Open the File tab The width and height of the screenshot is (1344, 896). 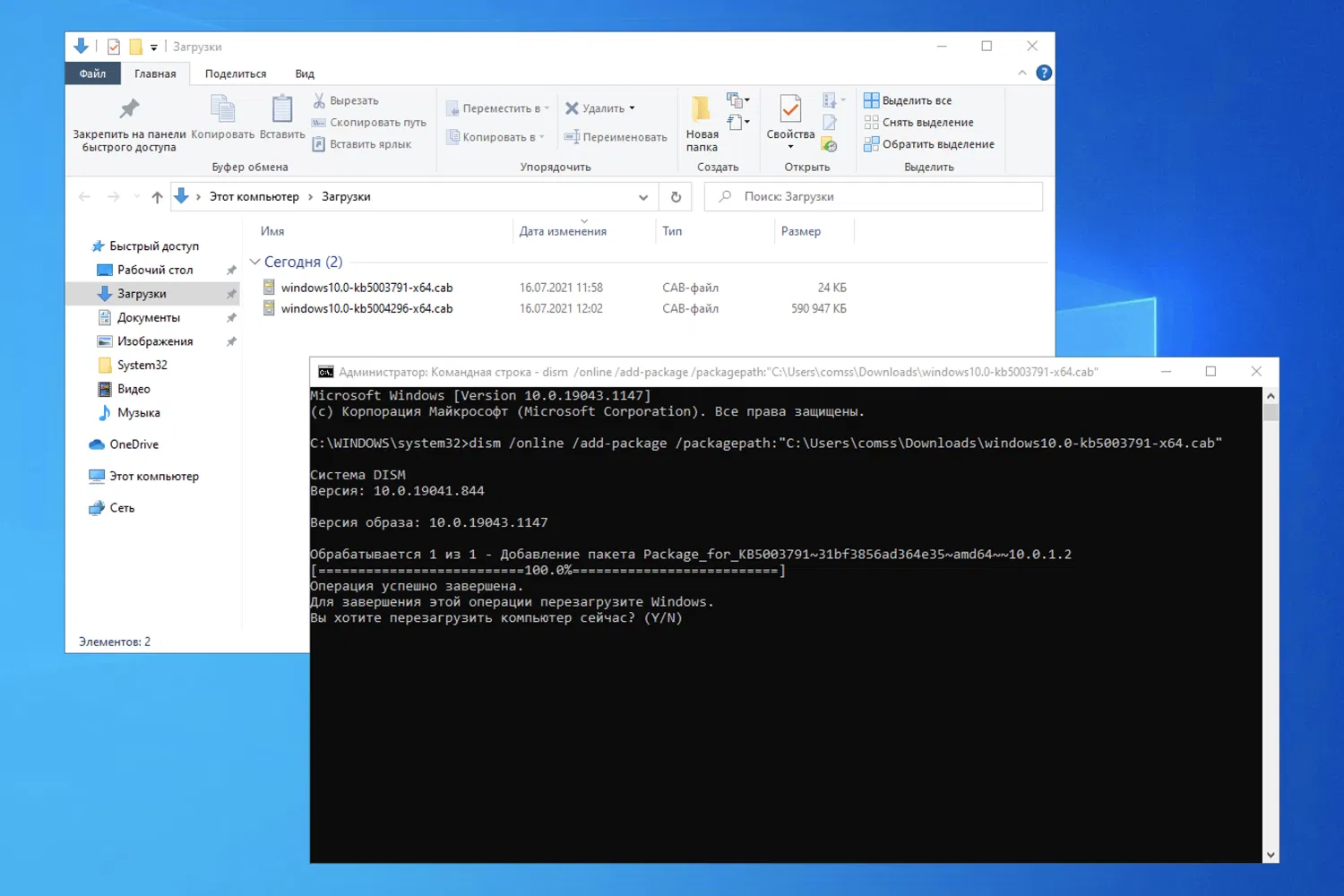point(92,73)
